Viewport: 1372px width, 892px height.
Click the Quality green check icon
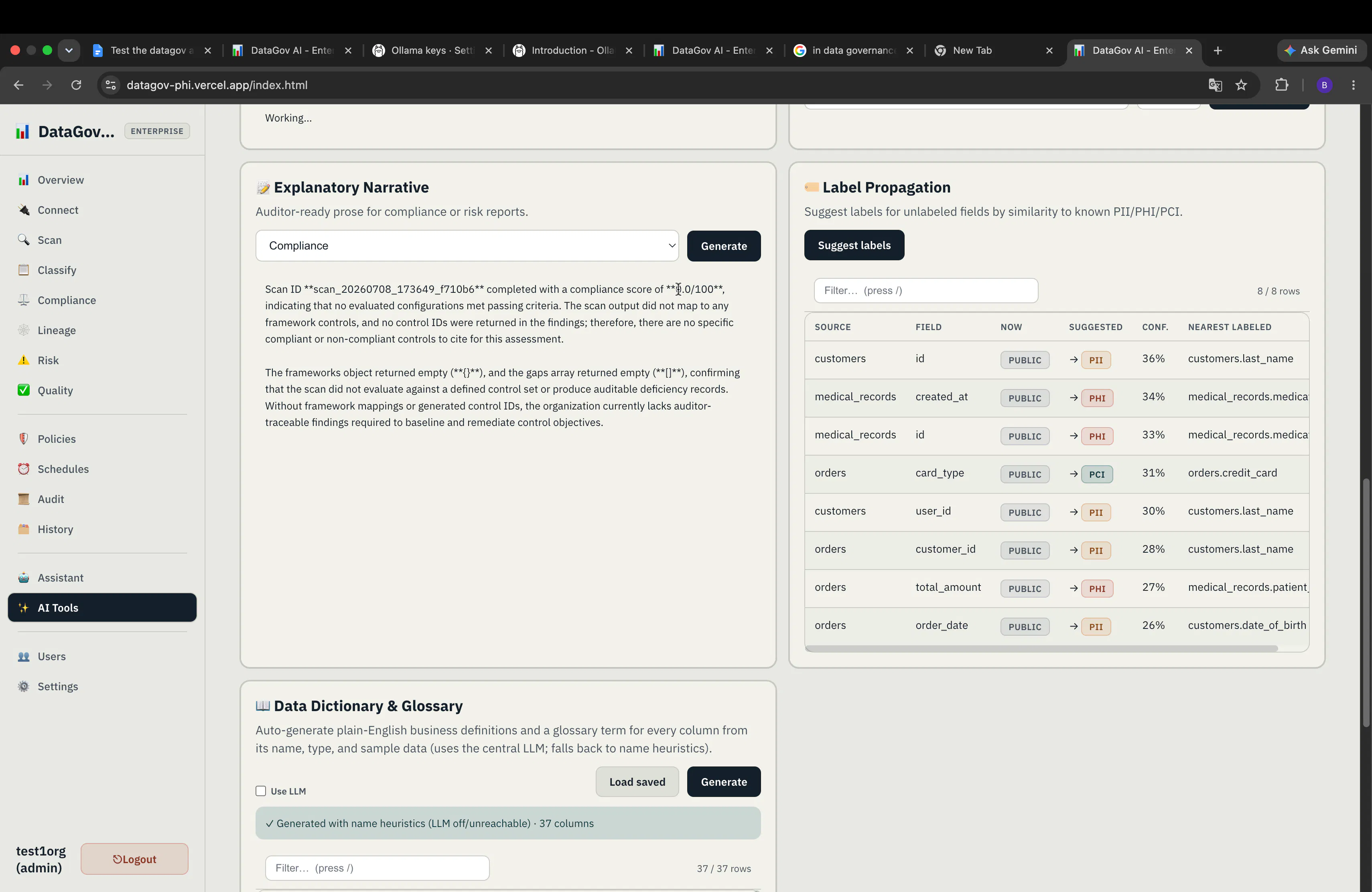click(x=24, y=390)
